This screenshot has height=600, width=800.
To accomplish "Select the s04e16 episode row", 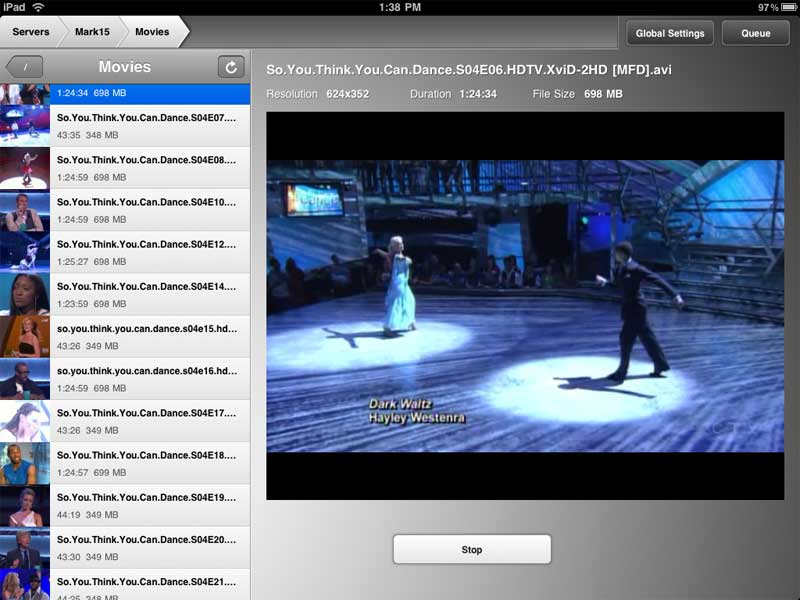I will point(125,379).
